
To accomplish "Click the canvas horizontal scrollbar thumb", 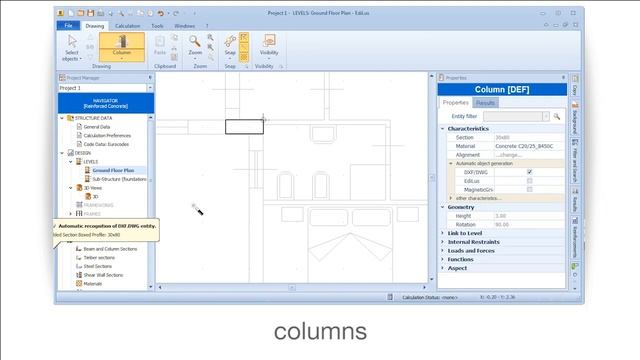I will (x=292, y=287).
